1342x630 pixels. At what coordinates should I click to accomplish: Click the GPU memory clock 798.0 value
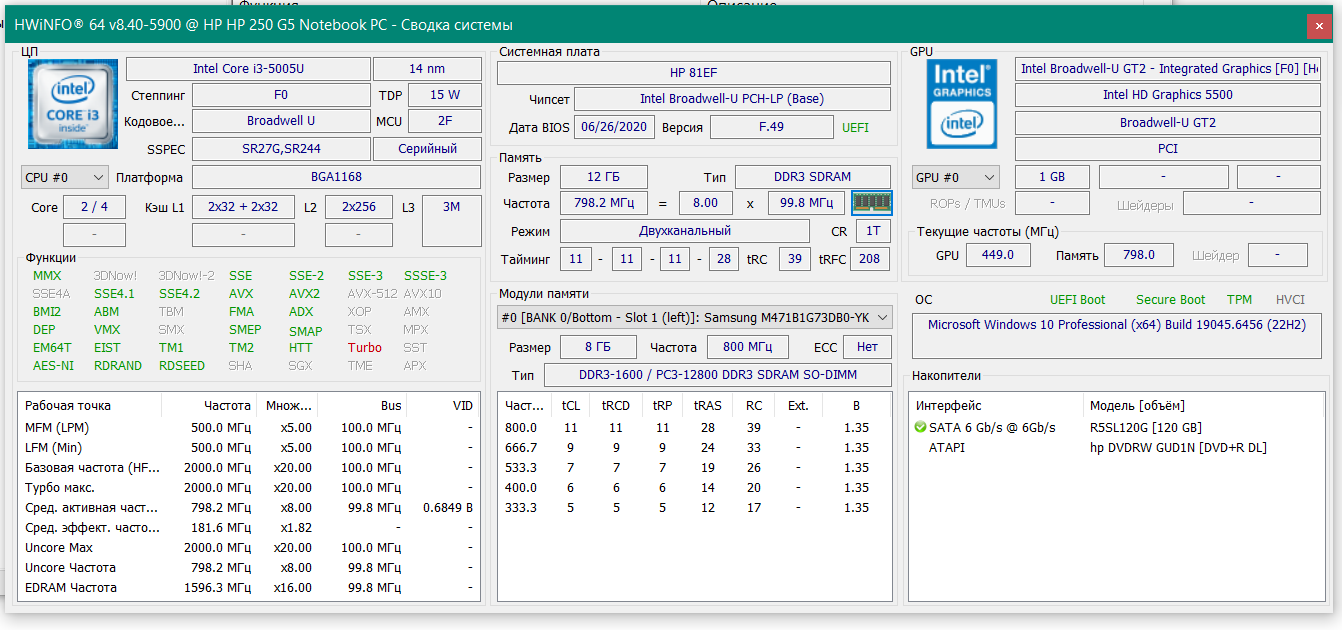coord(1139,255)
